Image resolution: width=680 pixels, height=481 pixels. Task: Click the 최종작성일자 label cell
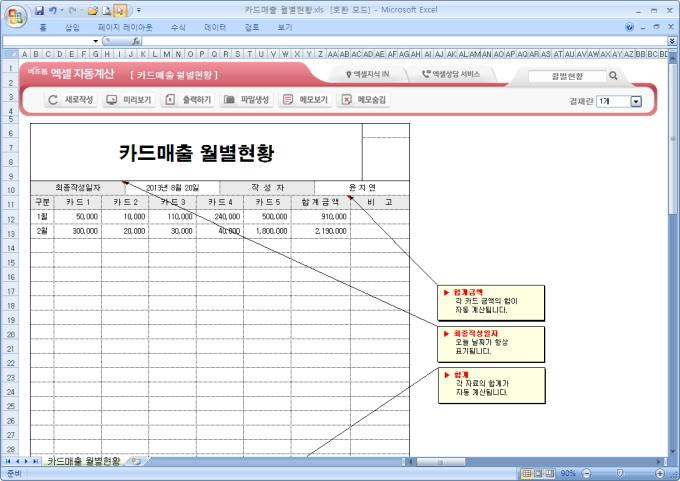tap(78, 188)
